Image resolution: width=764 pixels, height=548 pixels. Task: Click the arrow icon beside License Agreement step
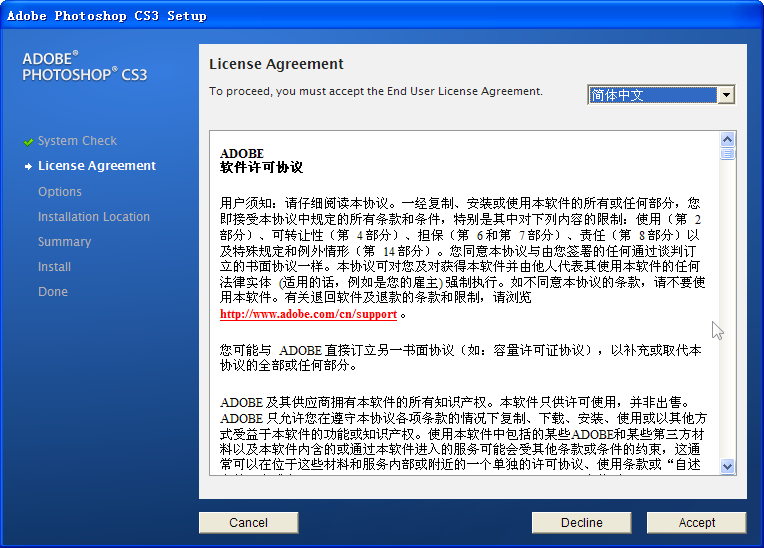coord(28,167)
